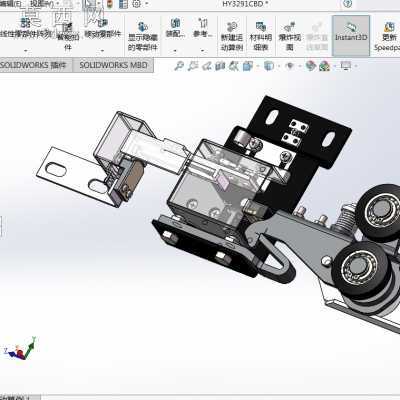The image size is (400, 400).
Task: Expand dropdown under 装配...
Action: coord(175,51)
